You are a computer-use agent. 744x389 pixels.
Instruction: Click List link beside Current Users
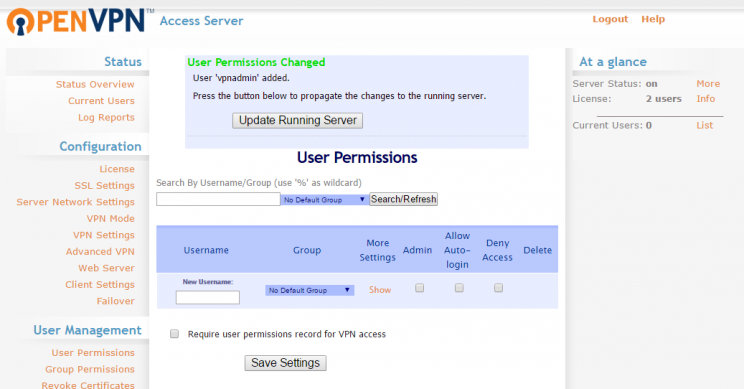705,126
